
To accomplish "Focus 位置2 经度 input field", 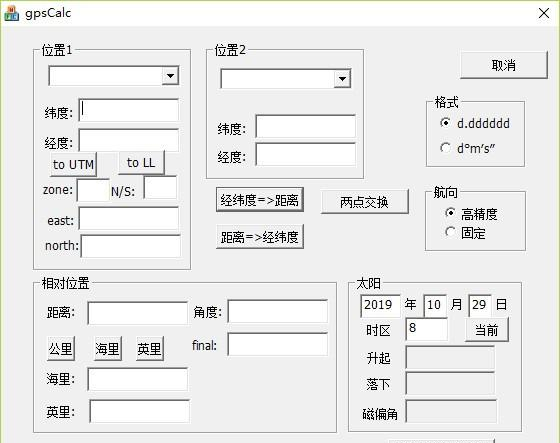I will click(305, 154).
